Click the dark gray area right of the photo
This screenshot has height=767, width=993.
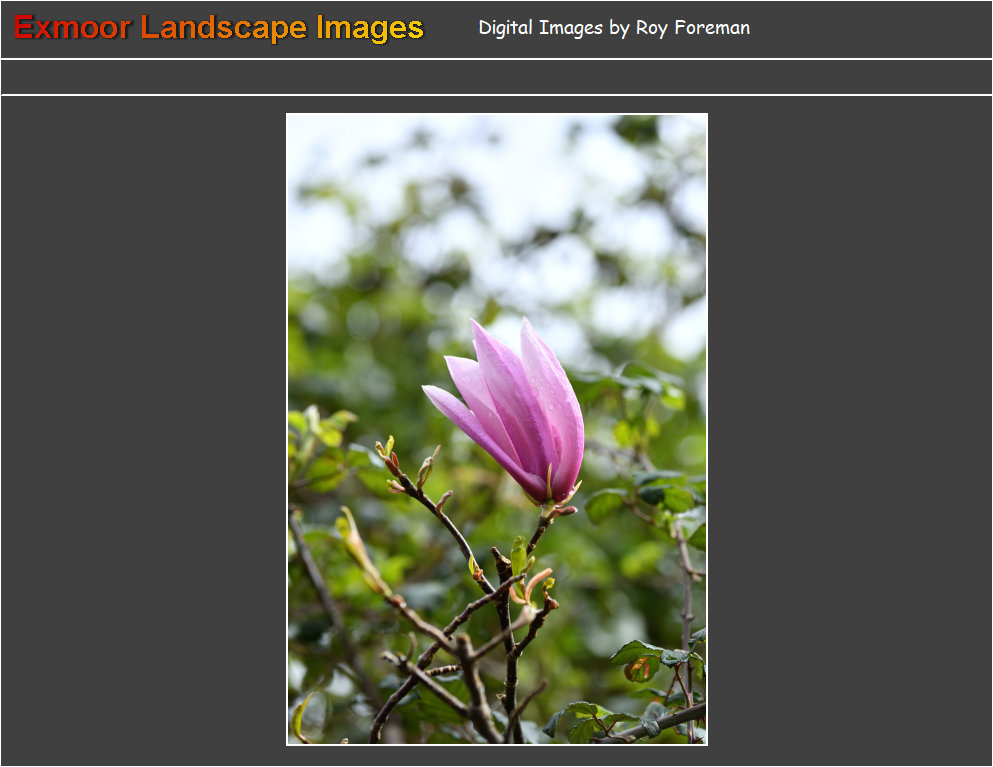850,430
